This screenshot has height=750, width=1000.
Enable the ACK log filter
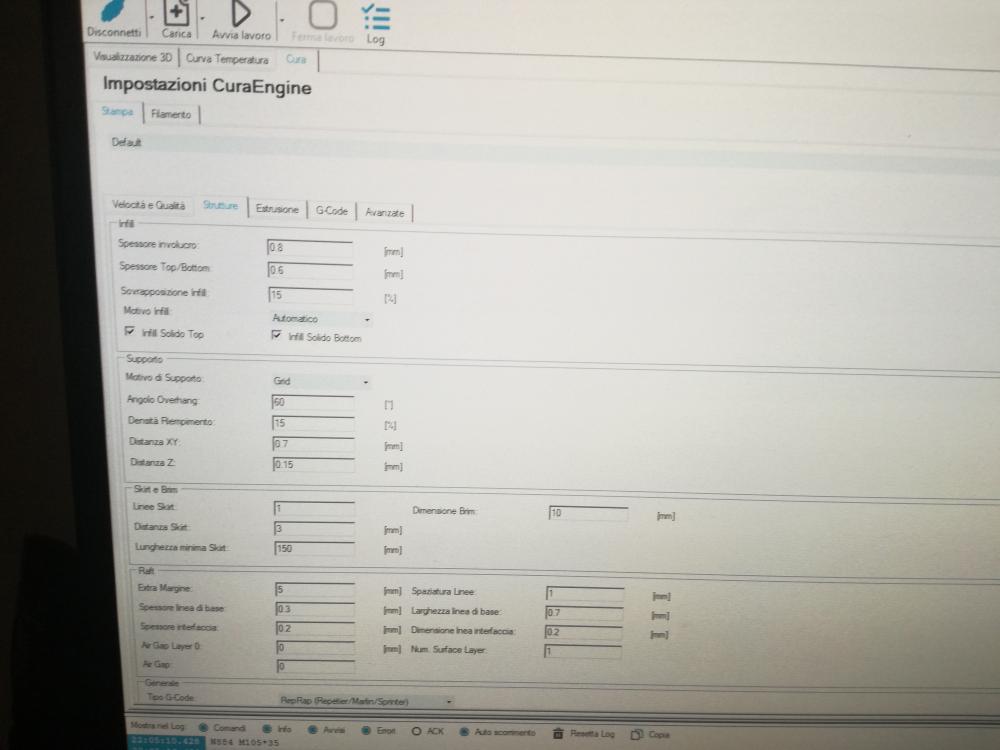click(416, 731)
